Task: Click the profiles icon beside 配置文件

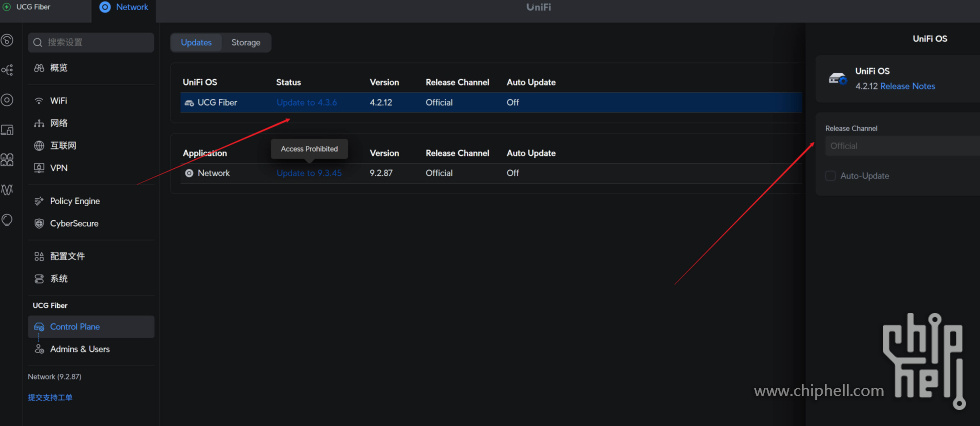Action: [x=39, y=256]
